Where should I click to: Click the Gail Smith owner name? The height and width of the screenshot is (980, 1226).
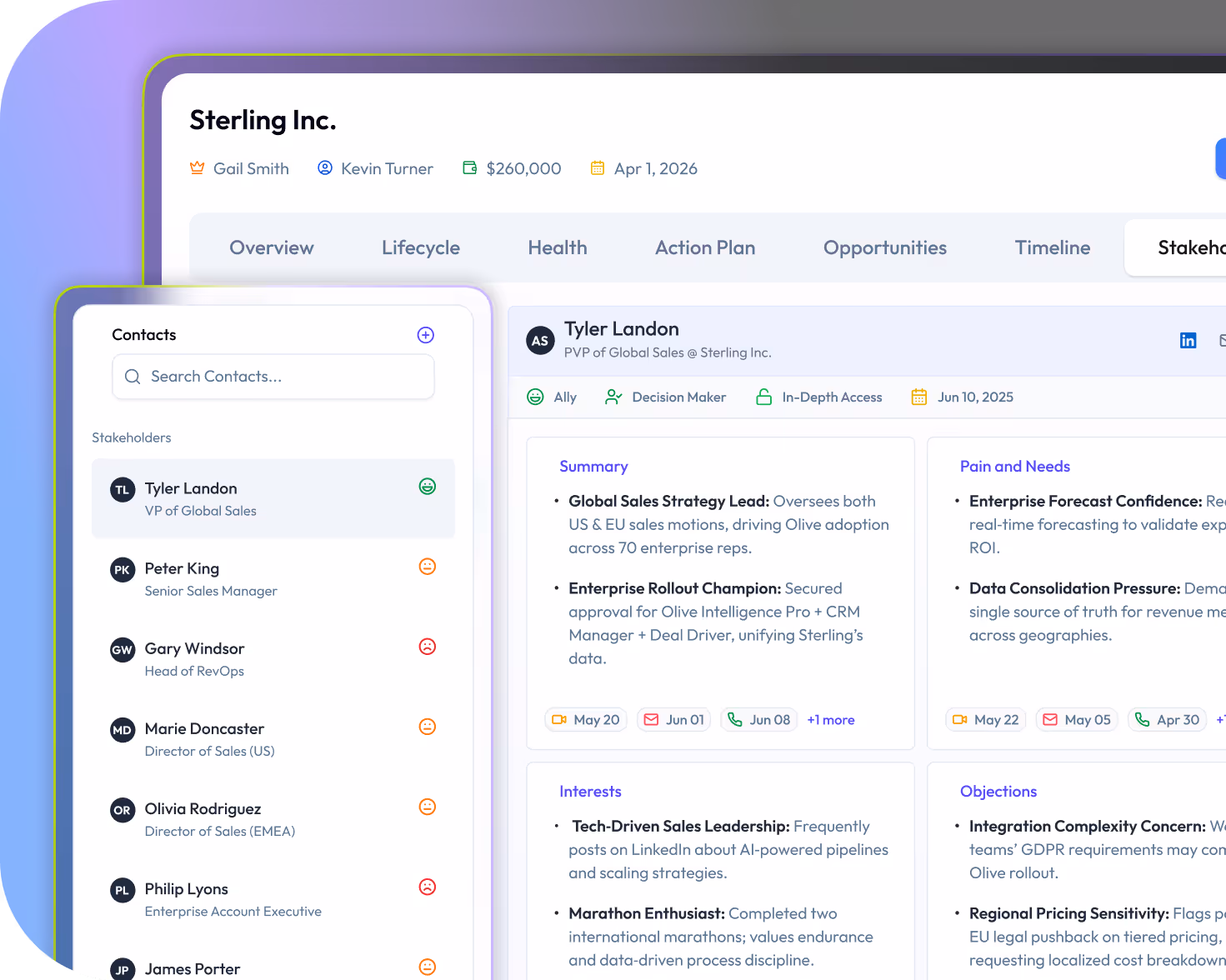point(251,168)
